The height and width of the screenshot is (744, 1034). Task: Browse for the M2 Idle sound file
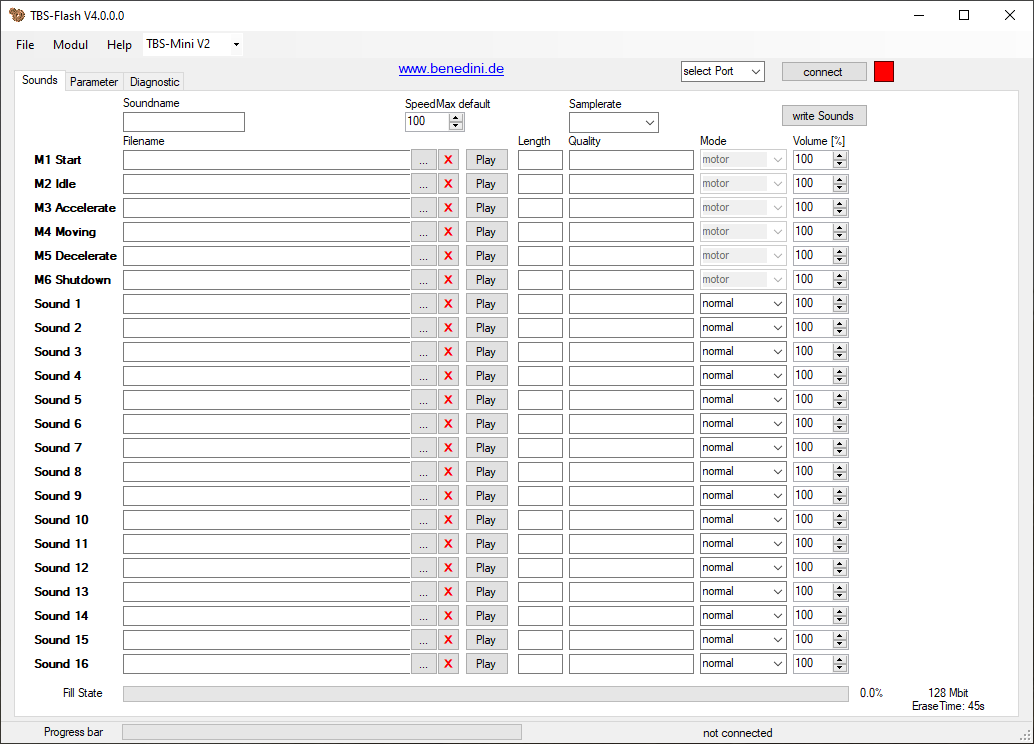tap(424, 184)
